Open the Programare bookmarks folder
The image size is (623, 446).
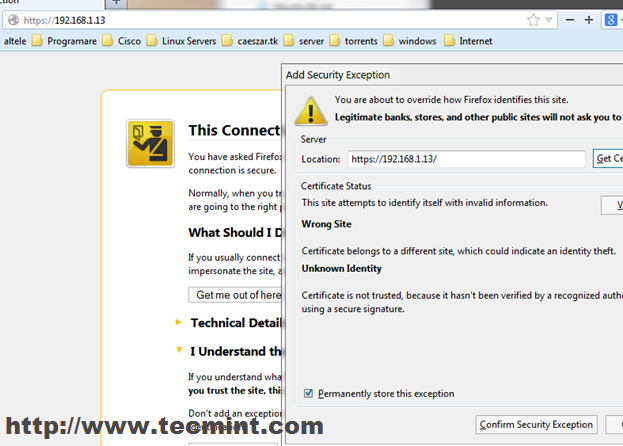click(64, 41)
